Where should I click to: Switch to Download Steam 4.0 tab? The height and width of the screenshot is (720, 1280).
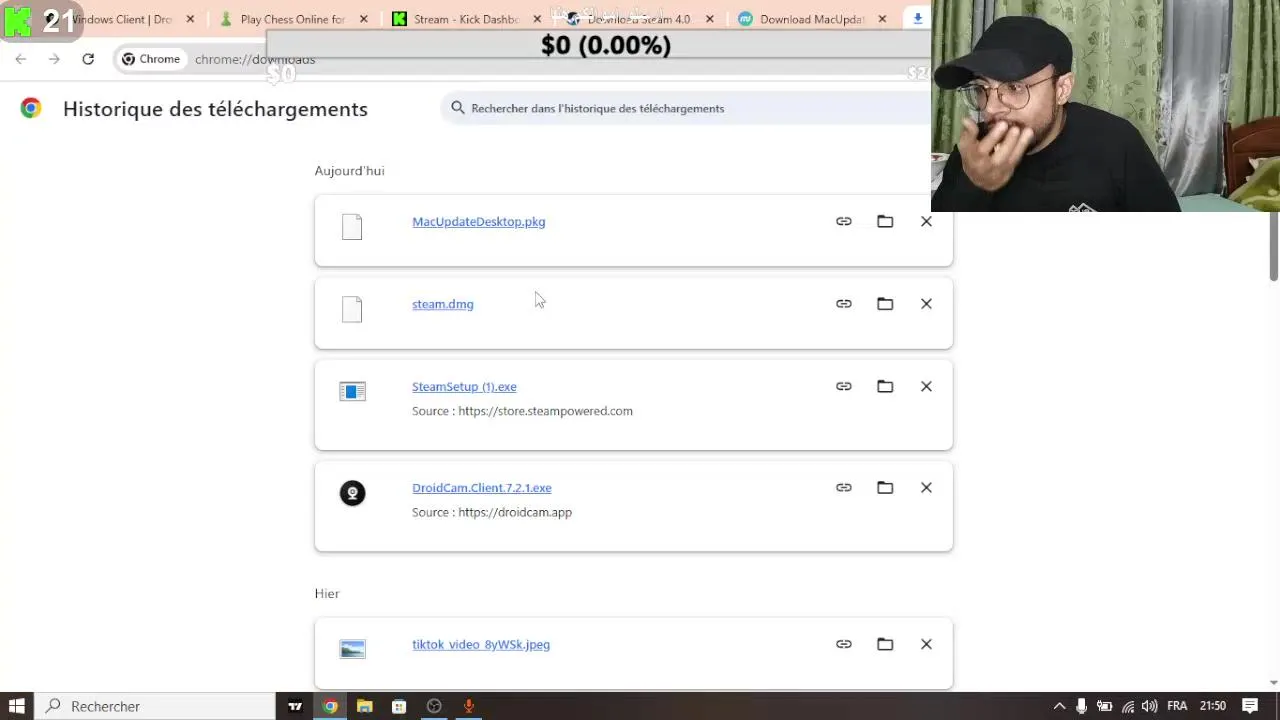click(x=638, y=19)
